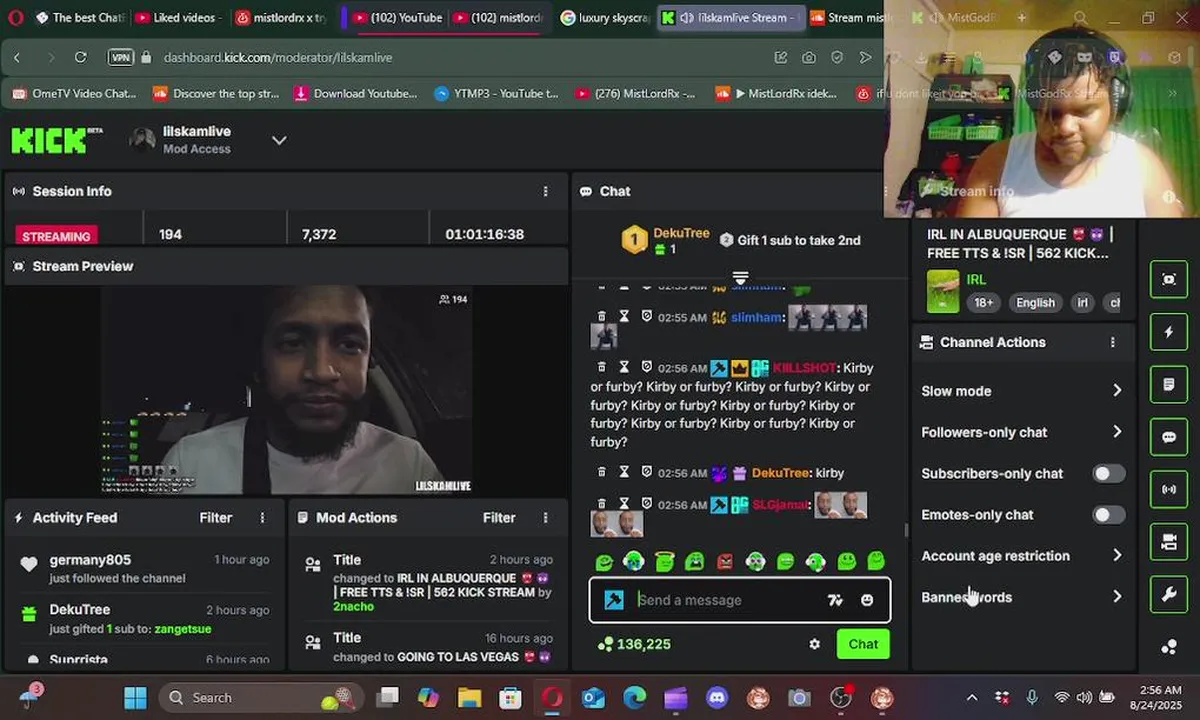Open Mod Actions Filter
The width and height of the screenshot is (1200, 720).
pyautogui.click(x=499, y=518)
